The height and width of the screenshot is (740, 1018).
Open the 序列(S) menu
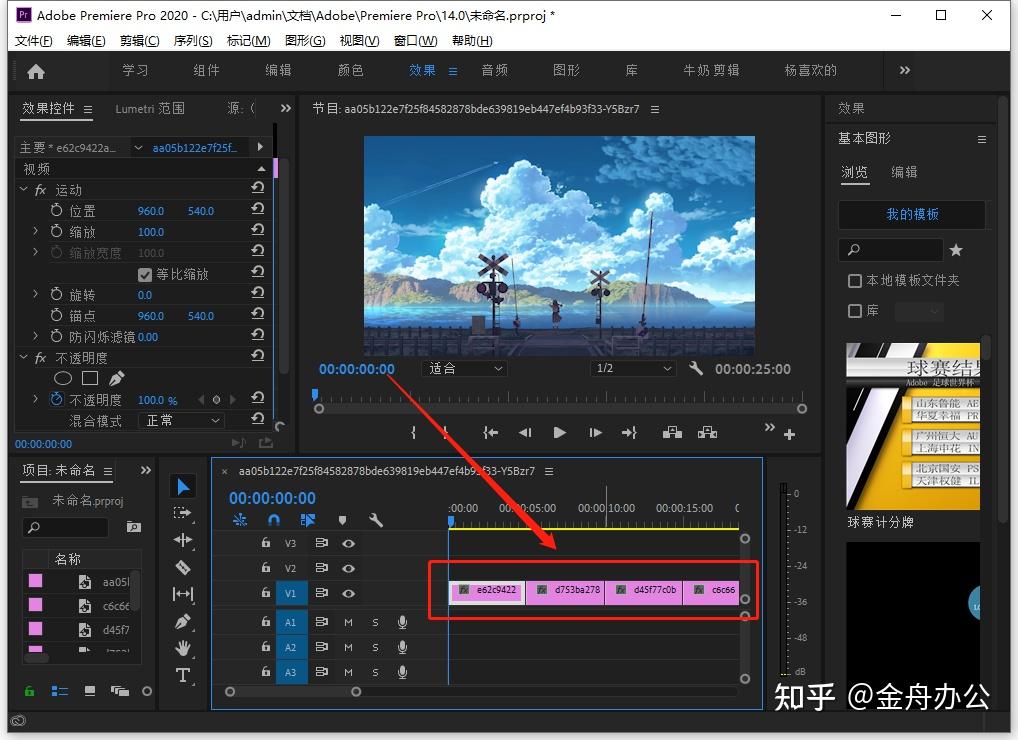(x=193, y=41)
